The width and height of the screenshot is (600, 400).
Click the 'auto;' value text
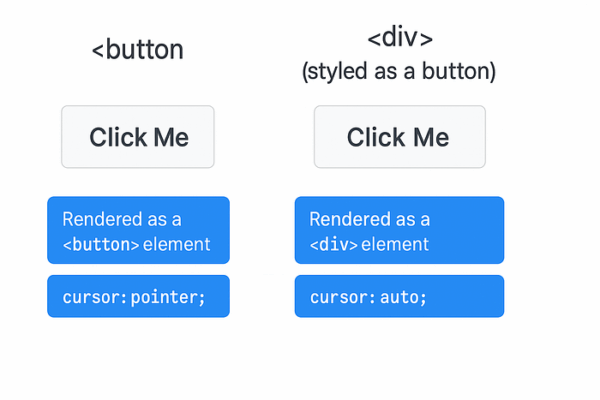[x=403, y=297]
